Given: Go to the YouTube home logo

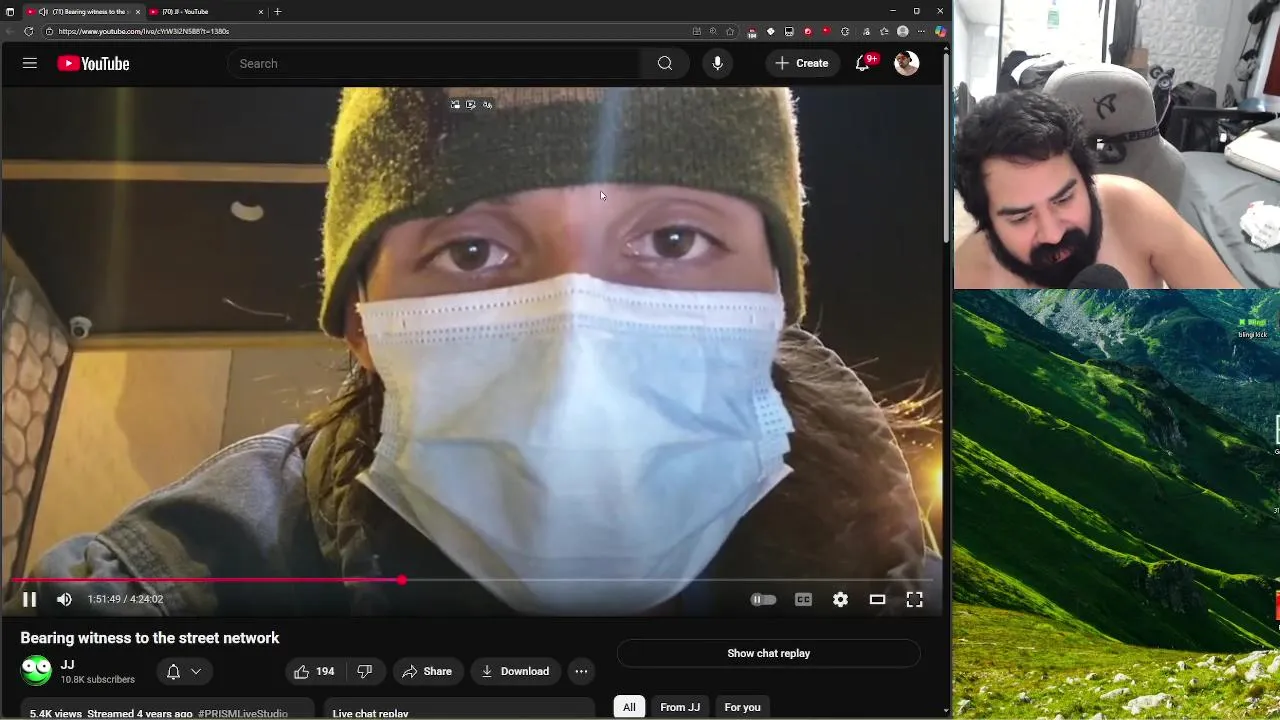Looking at the screenshot, I should coord(93,63).
